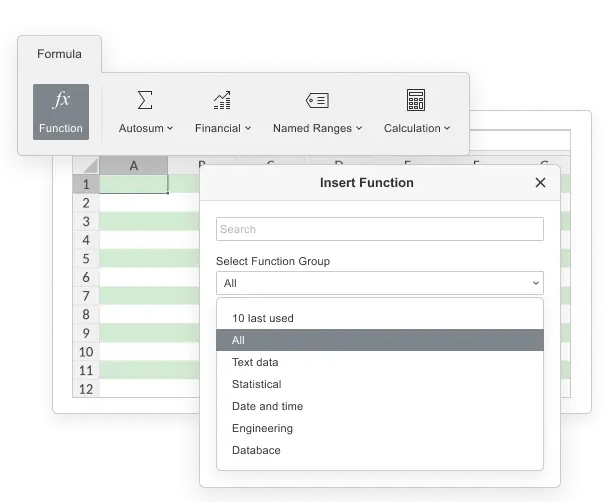
Task: Click the fx Function icon
Action: [61, 100]
